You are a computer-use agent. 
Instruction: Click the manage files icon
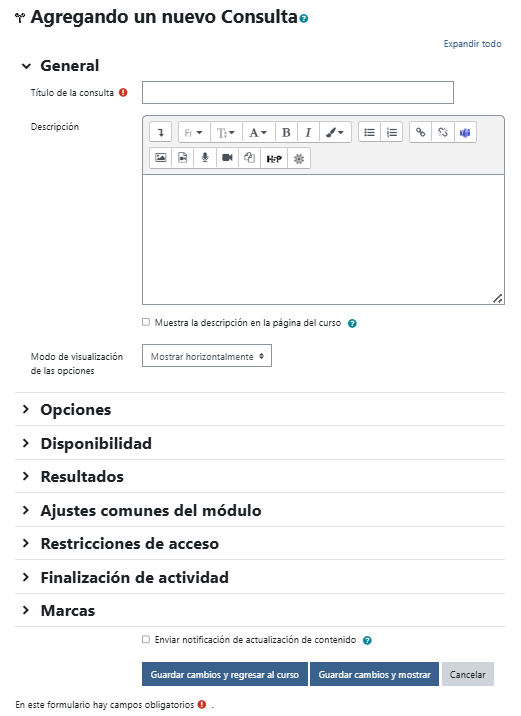click(x=249, y=158)
